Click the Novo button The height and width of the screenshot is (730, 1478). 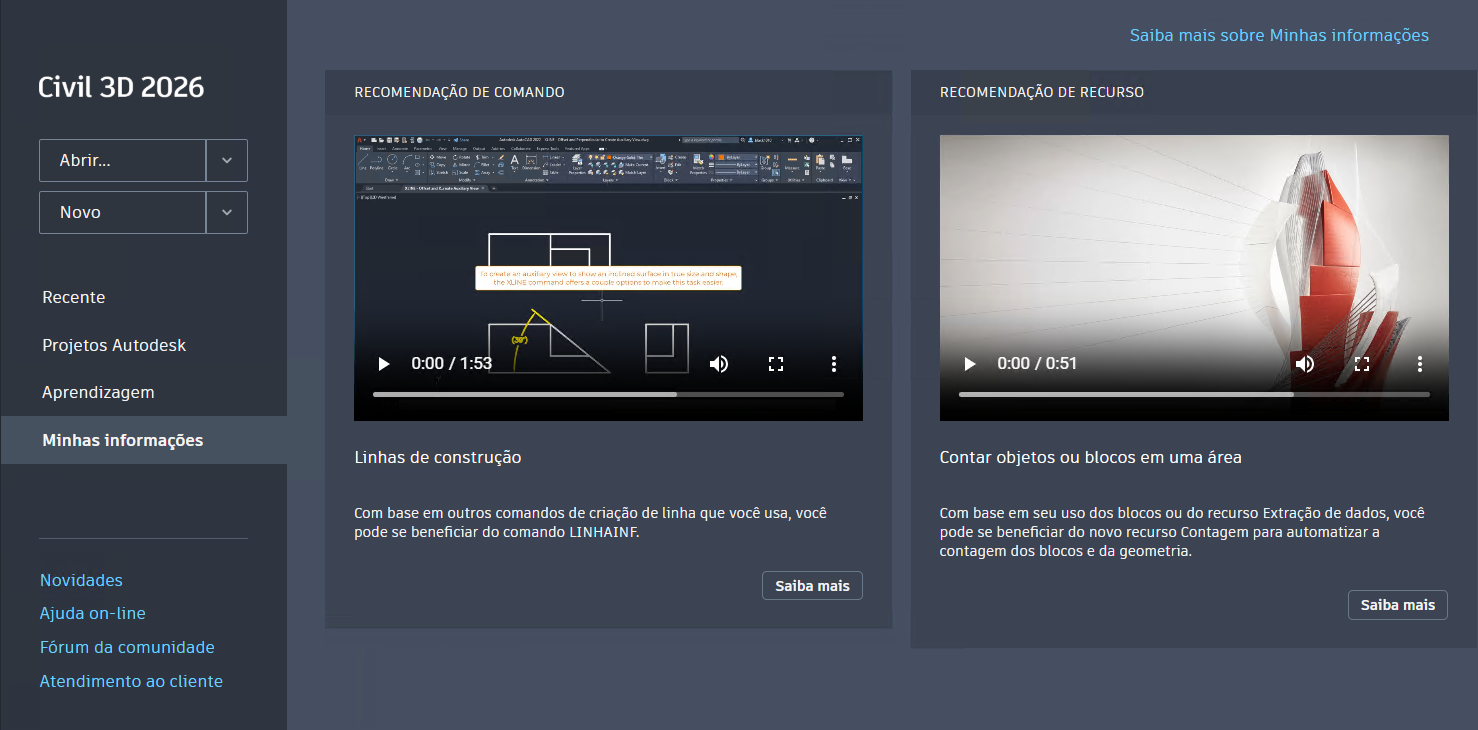pyautogui.click(x=122, y=212)
